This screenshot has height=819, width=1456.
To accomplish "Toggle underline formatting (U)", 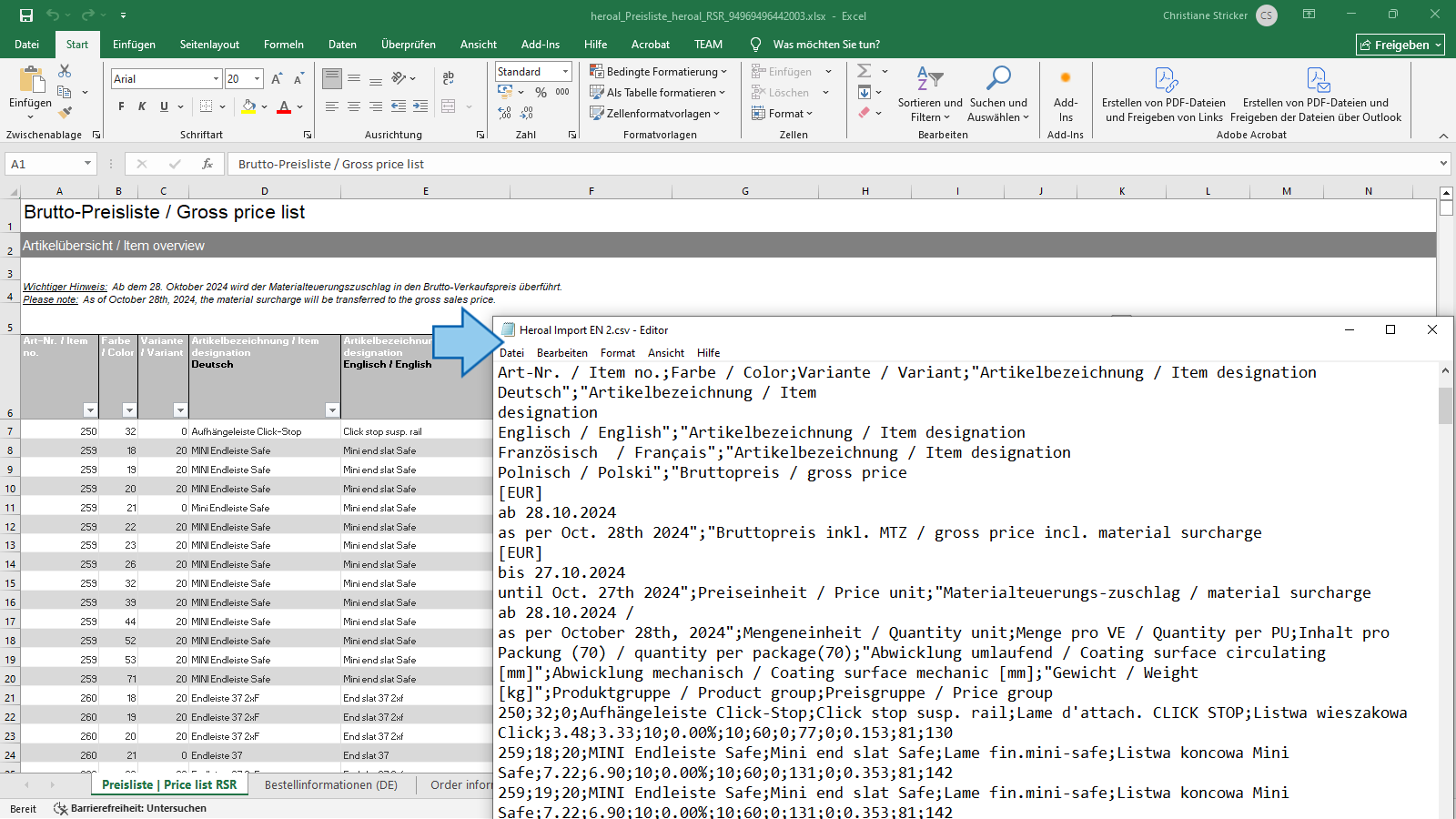I will point(164,106).
